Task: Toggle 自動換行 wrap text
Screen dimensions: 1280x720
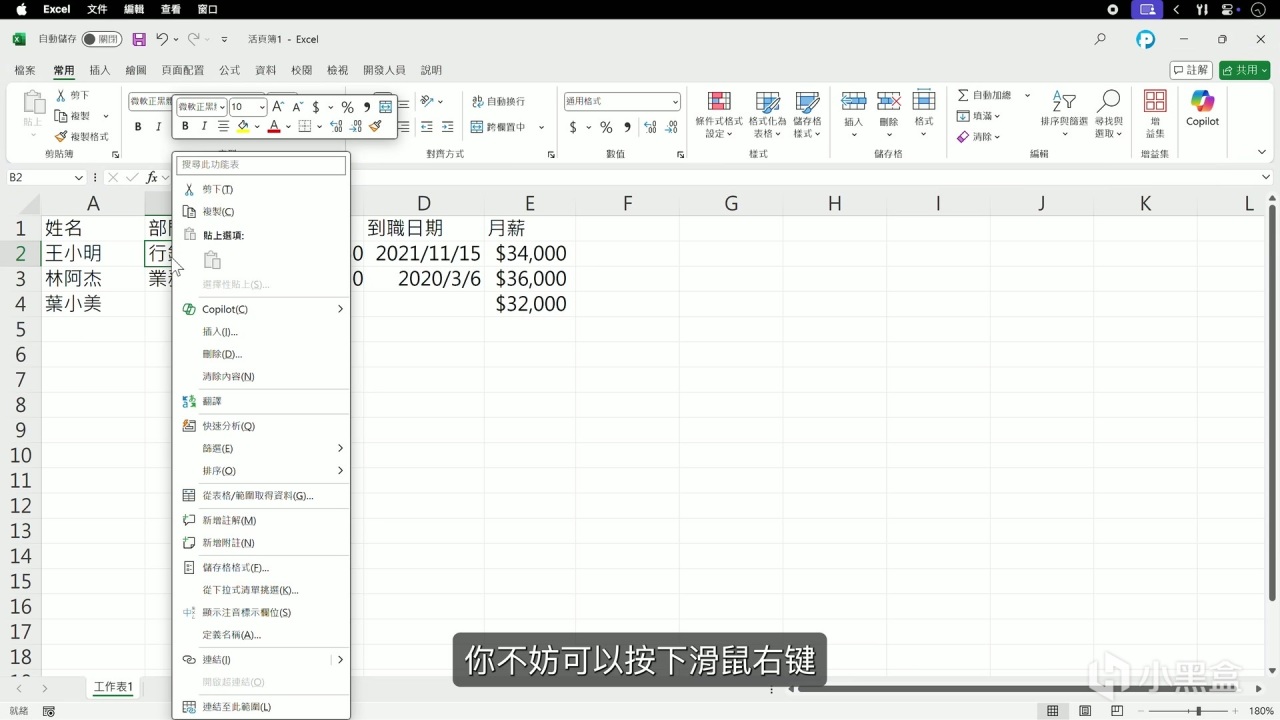Action: 498,101
